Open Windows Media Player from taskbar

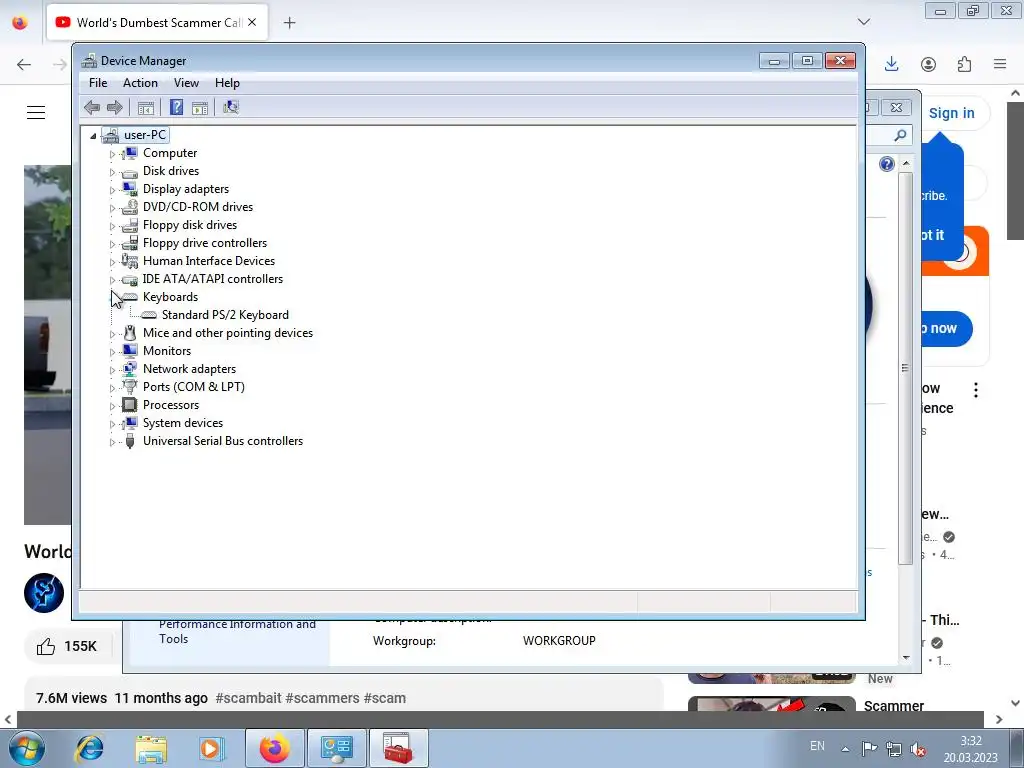(x=211, y=748)
